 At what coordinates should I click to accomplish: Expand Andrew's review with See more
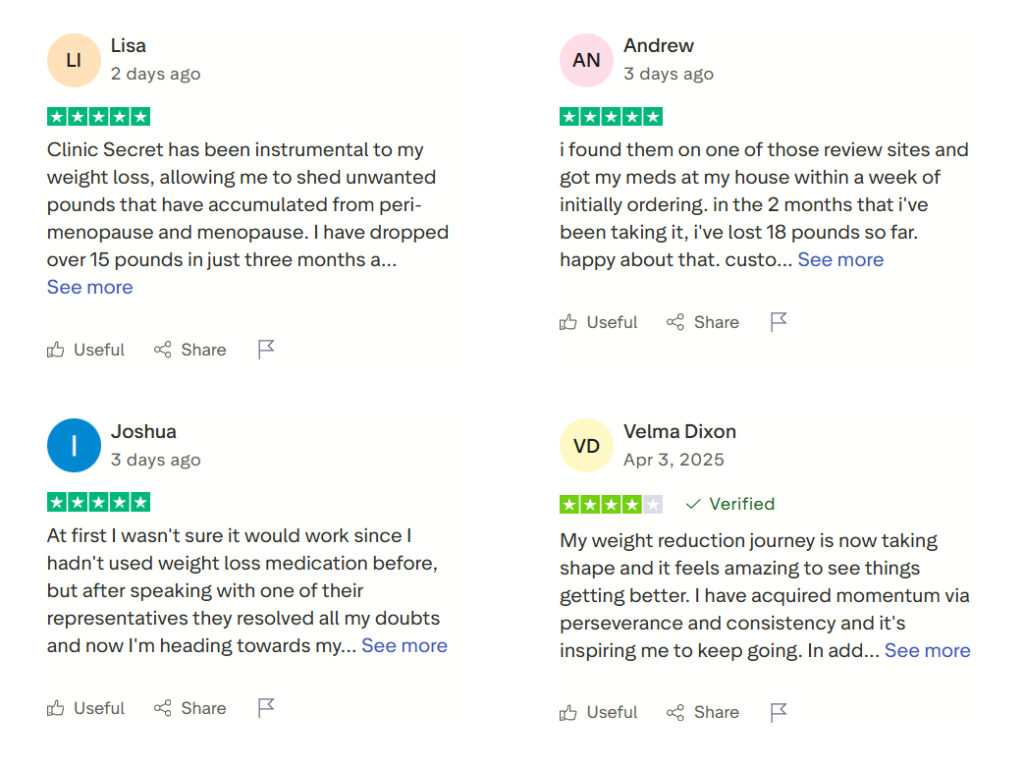click(x=840, y=260)
